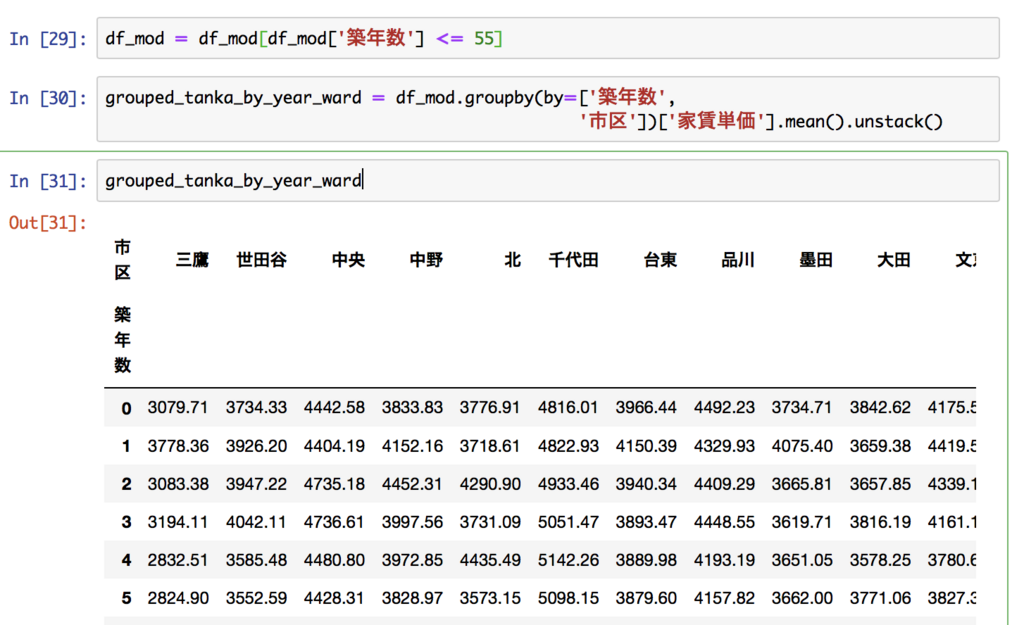
Task: Click cell value 4150.39
Action: pos(646,446)
